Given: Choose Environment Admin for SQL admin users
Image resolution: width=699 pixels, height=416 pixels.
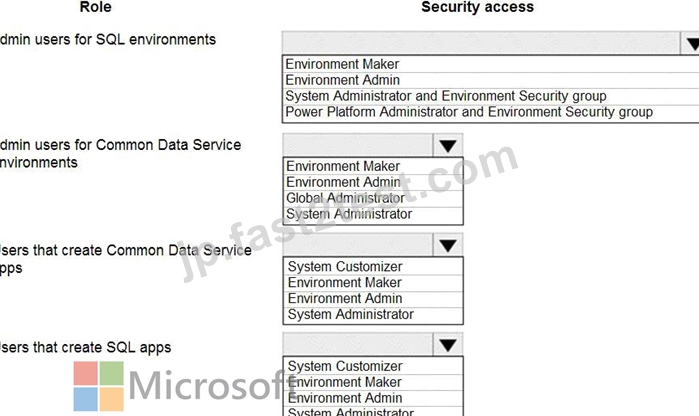Looking at the screenshot, I should [490, 80].
